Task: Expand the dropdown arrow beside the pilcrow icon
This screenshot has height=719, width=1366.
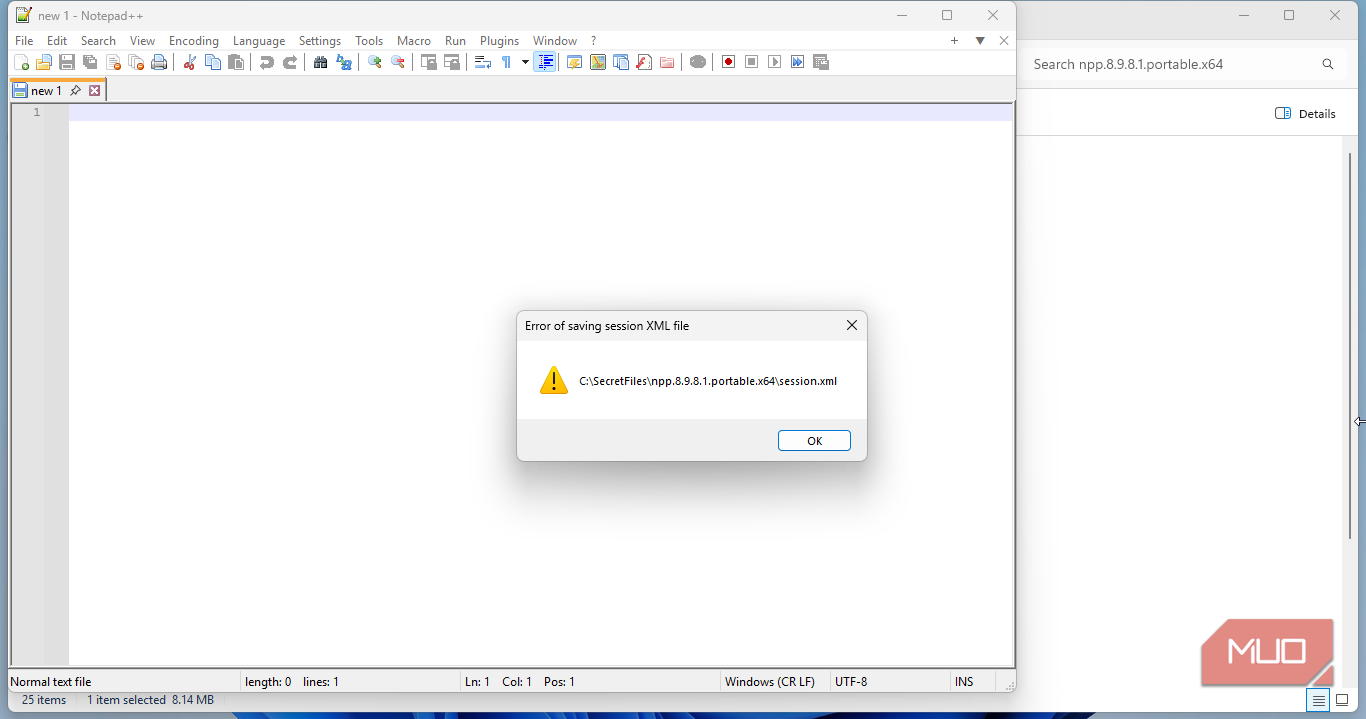Action: (525, 62)
